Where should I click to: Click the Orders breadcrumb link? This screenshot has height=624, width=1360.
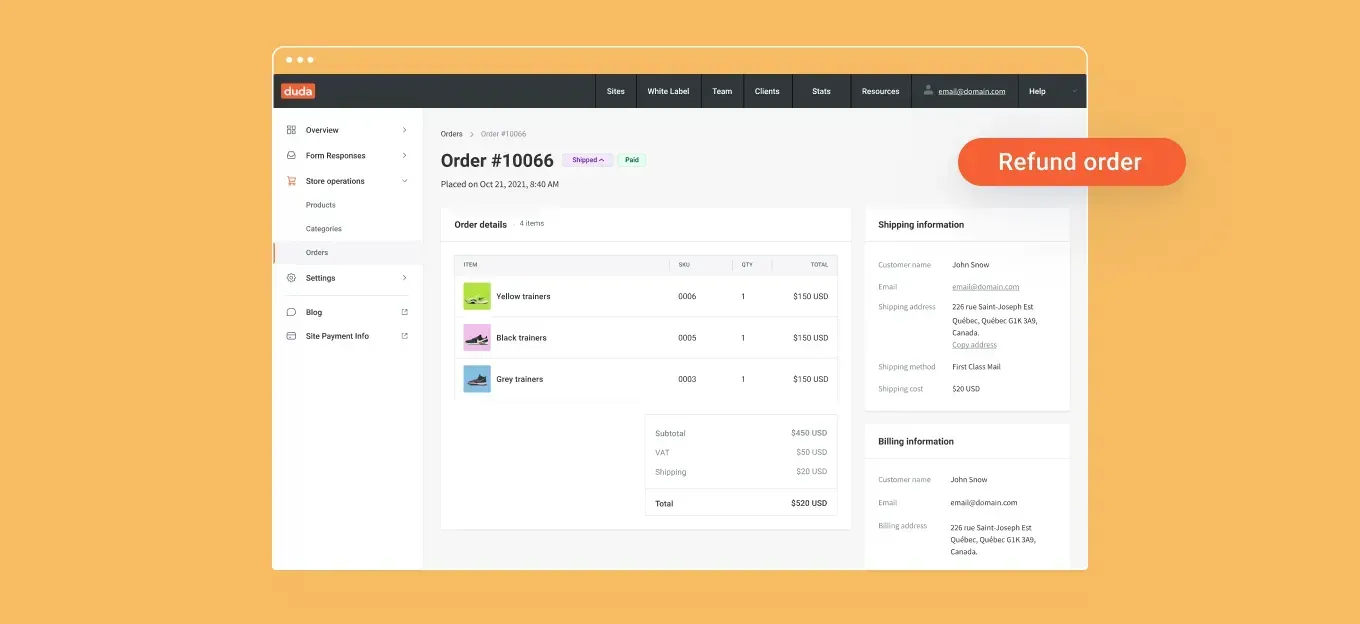pyautogui.click(x=452, y=134)
